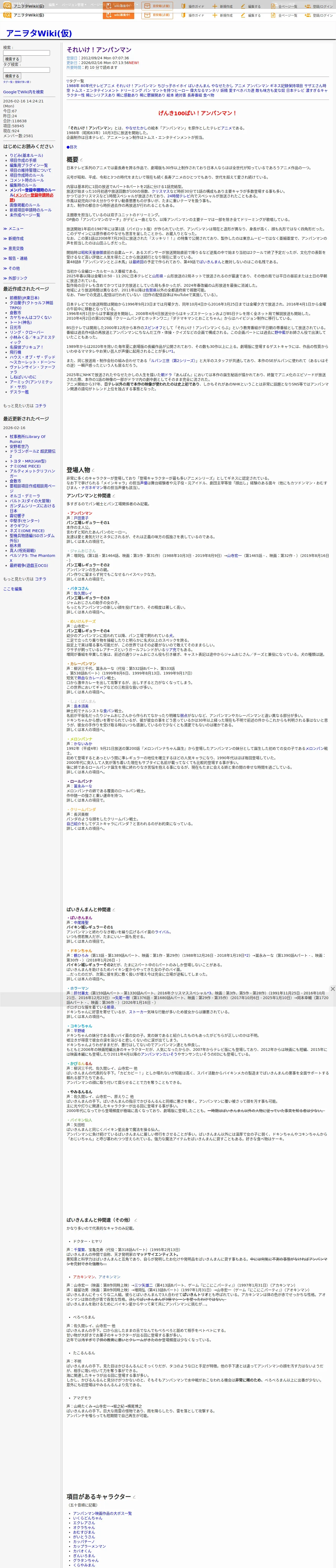Open GoogleでWiki内を検索 link
This screenshot has height=1568, width=336.
pyautogui.click(x=23, y=92)
